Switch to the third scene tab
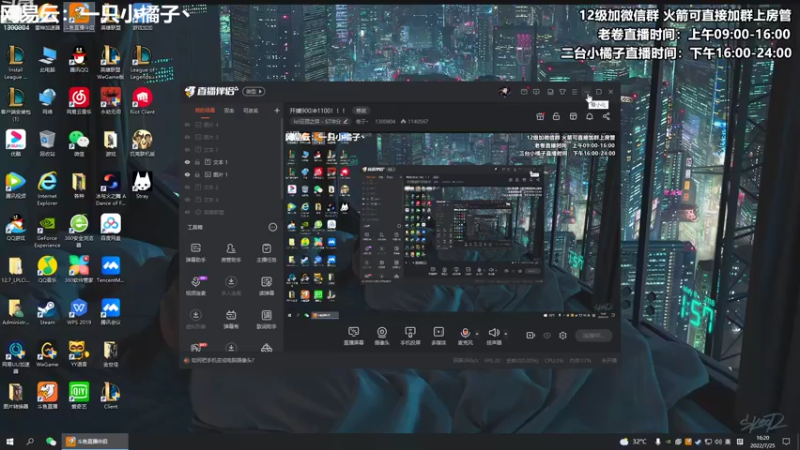 (251, 110)
